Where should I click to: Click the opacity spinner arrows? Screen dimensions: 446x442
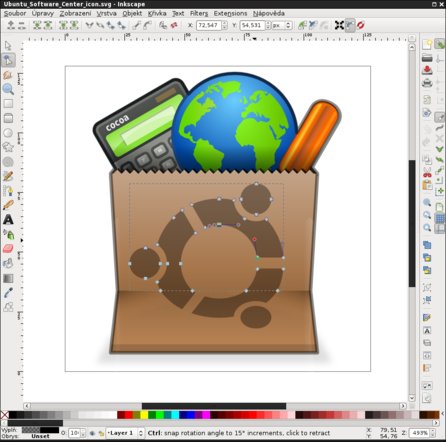click(83, 433)
